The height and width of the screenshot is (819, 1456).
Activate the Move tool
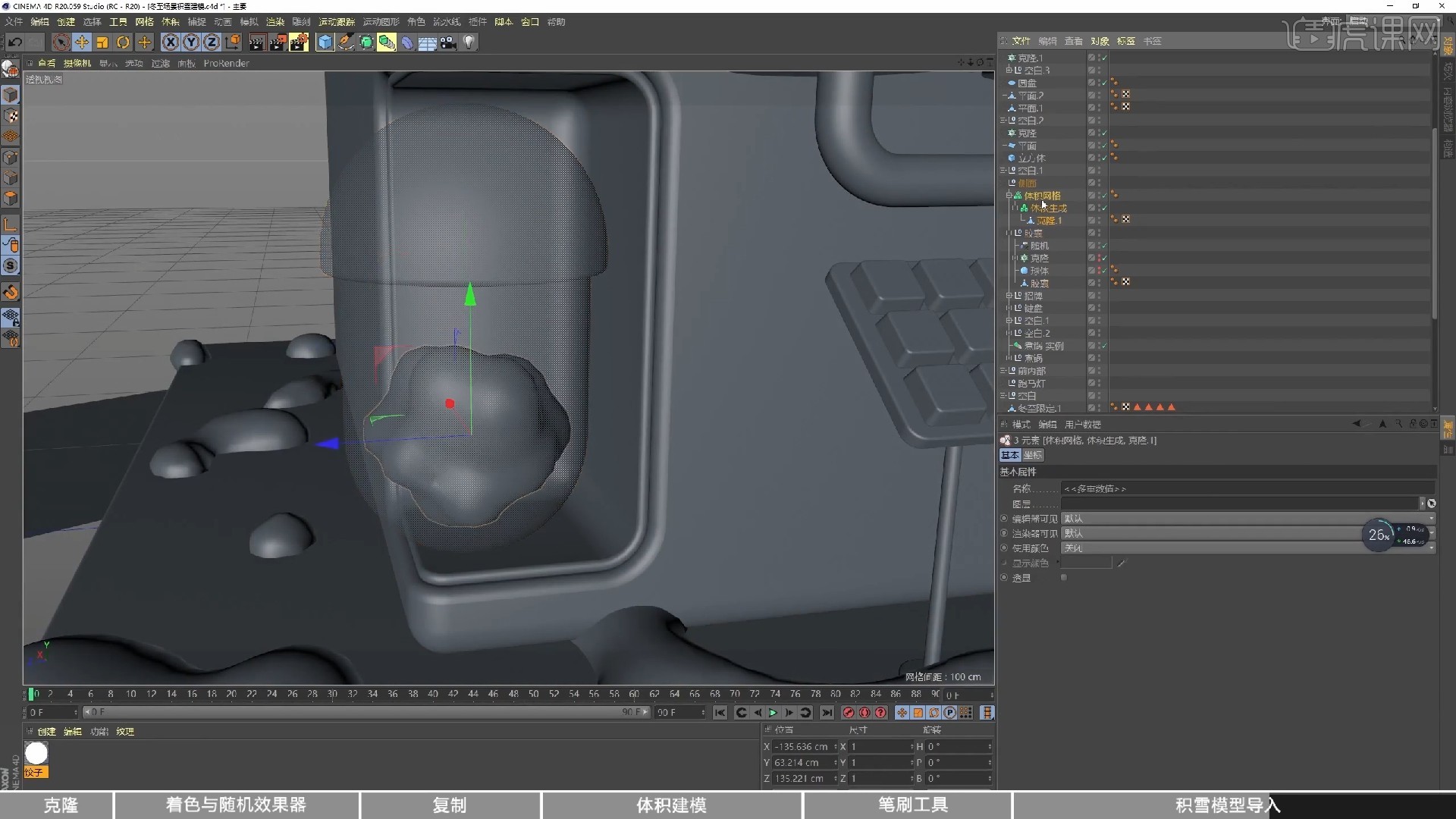coord(82,42)
